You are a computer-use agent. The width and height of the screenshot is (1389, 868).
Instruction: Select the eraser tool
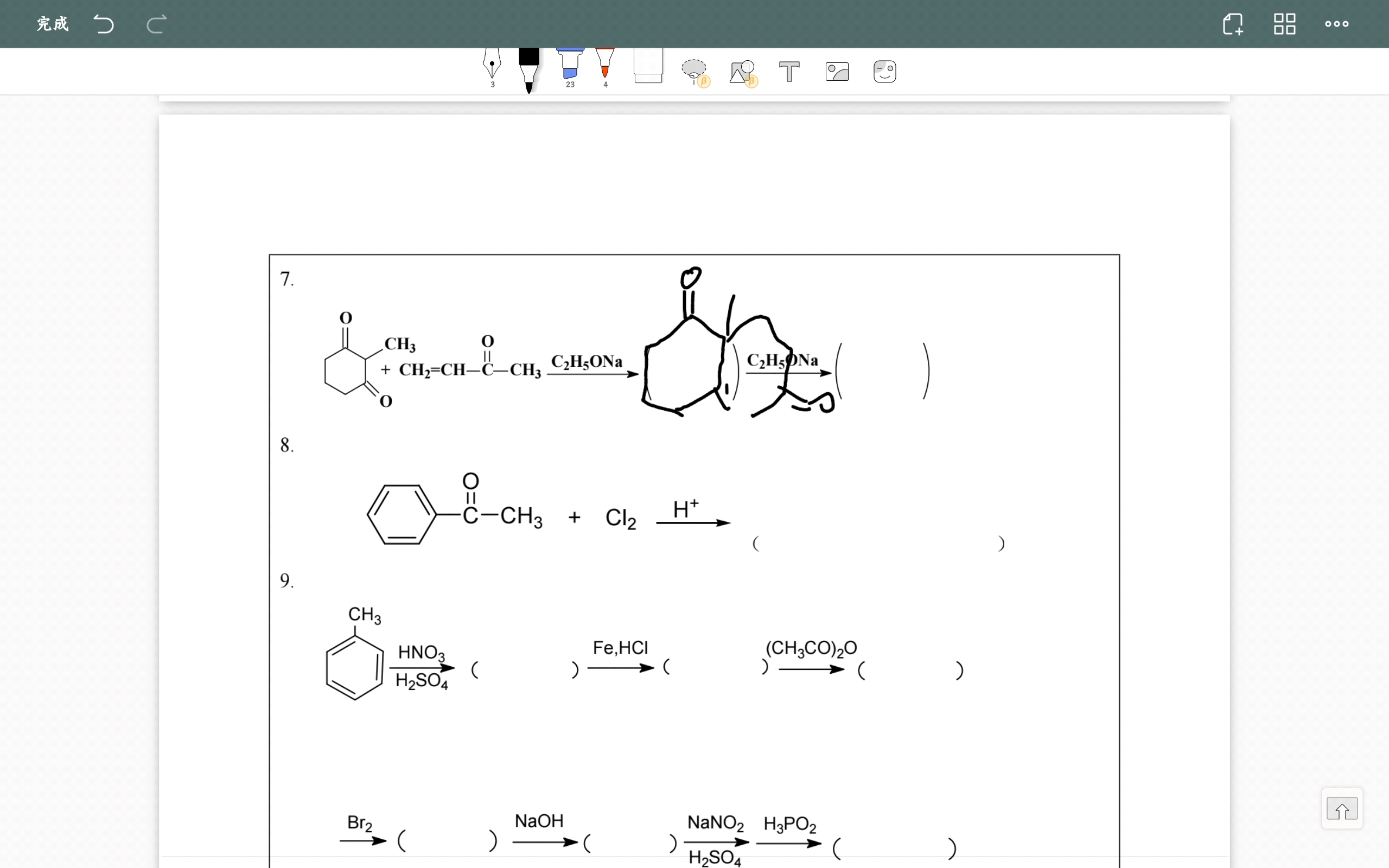[x=648, y=66]
